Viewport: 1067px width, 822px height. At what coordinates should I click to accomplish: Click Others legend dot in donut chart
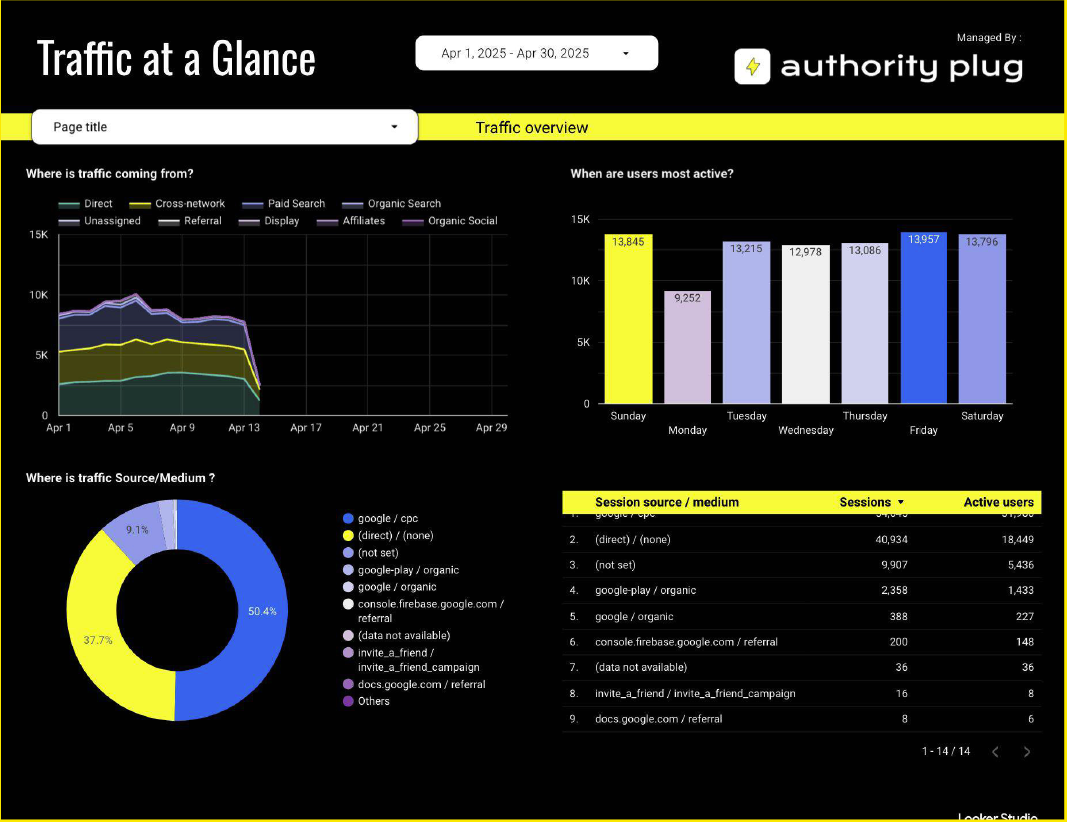348,701
